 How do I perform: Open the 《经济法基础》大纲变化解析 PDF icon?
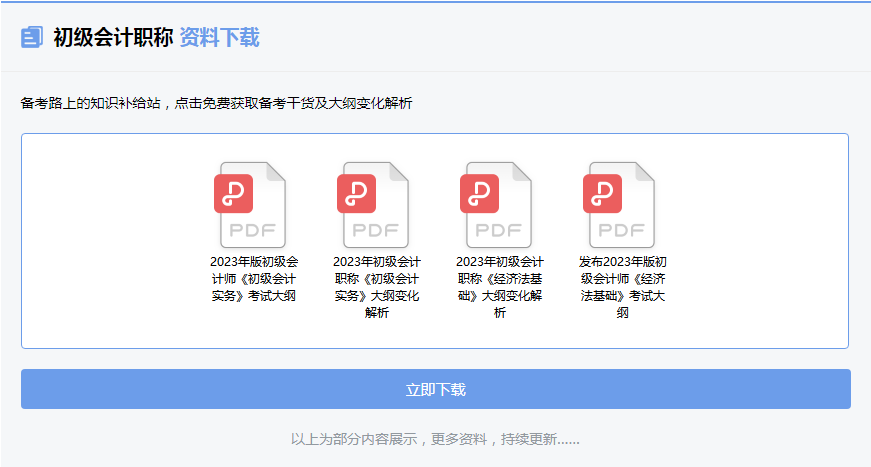pos(496,205)
